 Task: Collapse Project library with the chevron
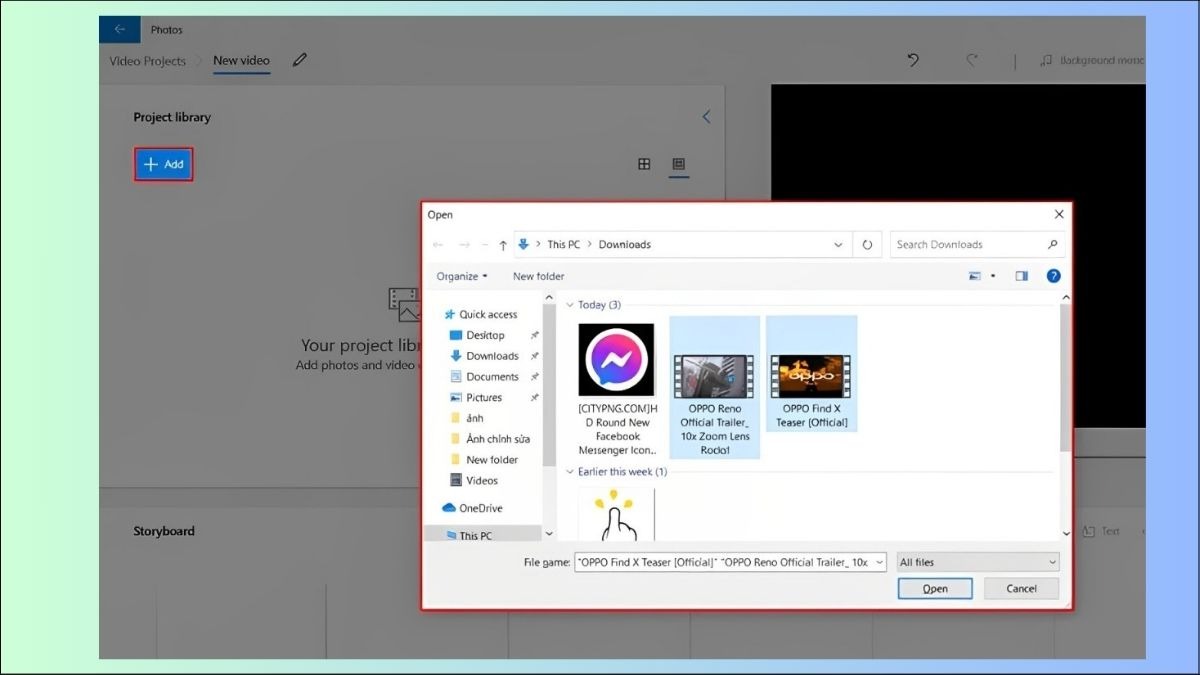[706, 117]
